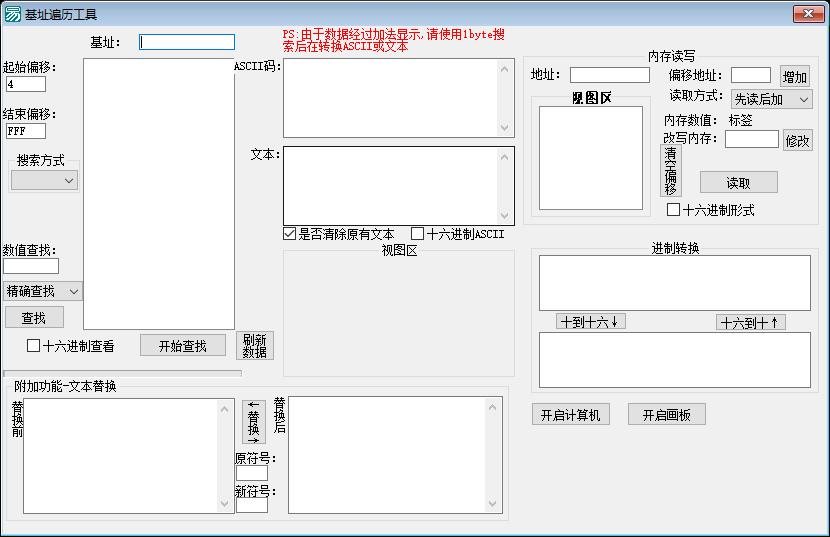
Task: Click the red PS hint text
Action: 393,40
